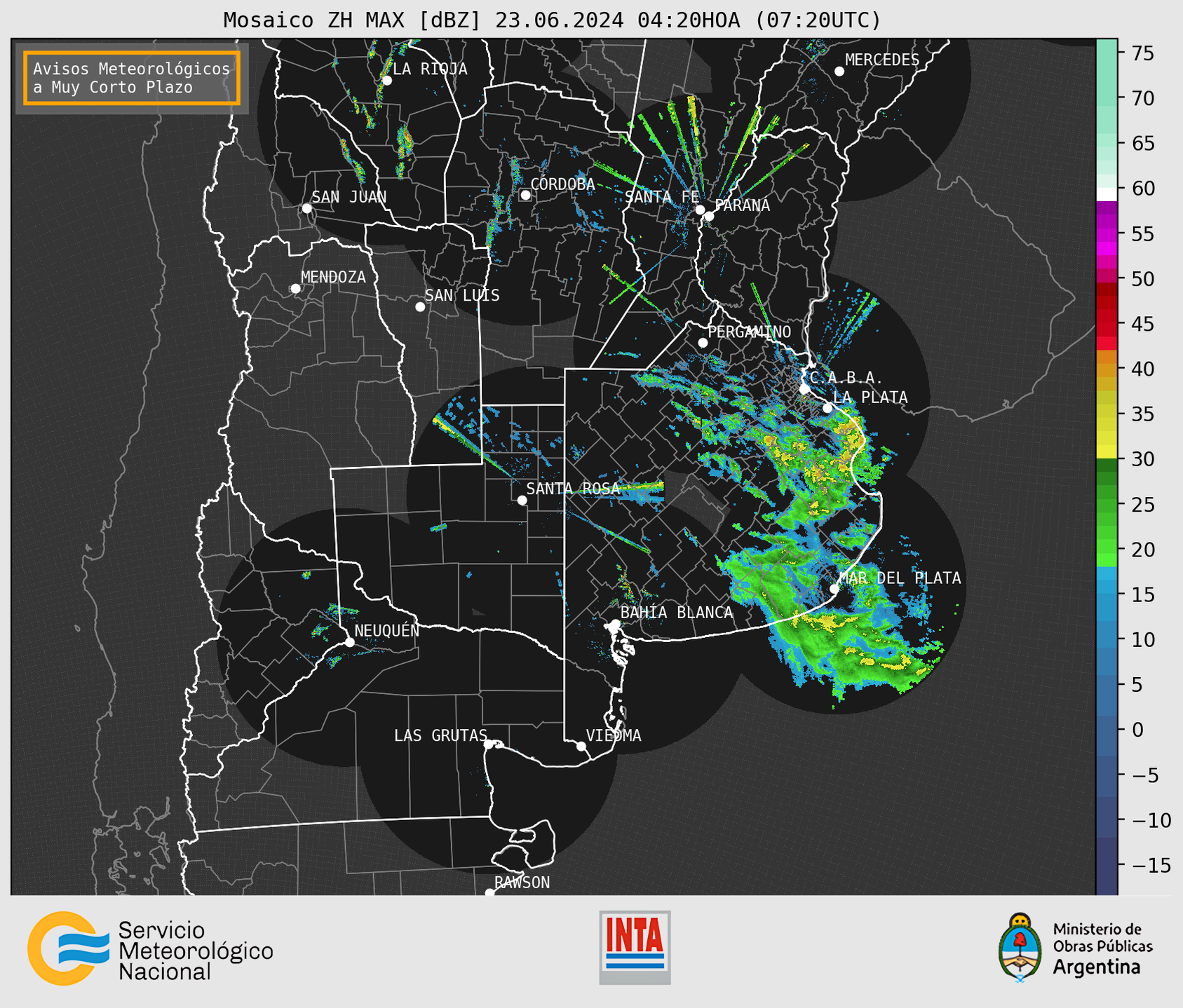Click the MENDOZA city marker dot
This screenshot has height=1008, width=1183.
[295, 289]
